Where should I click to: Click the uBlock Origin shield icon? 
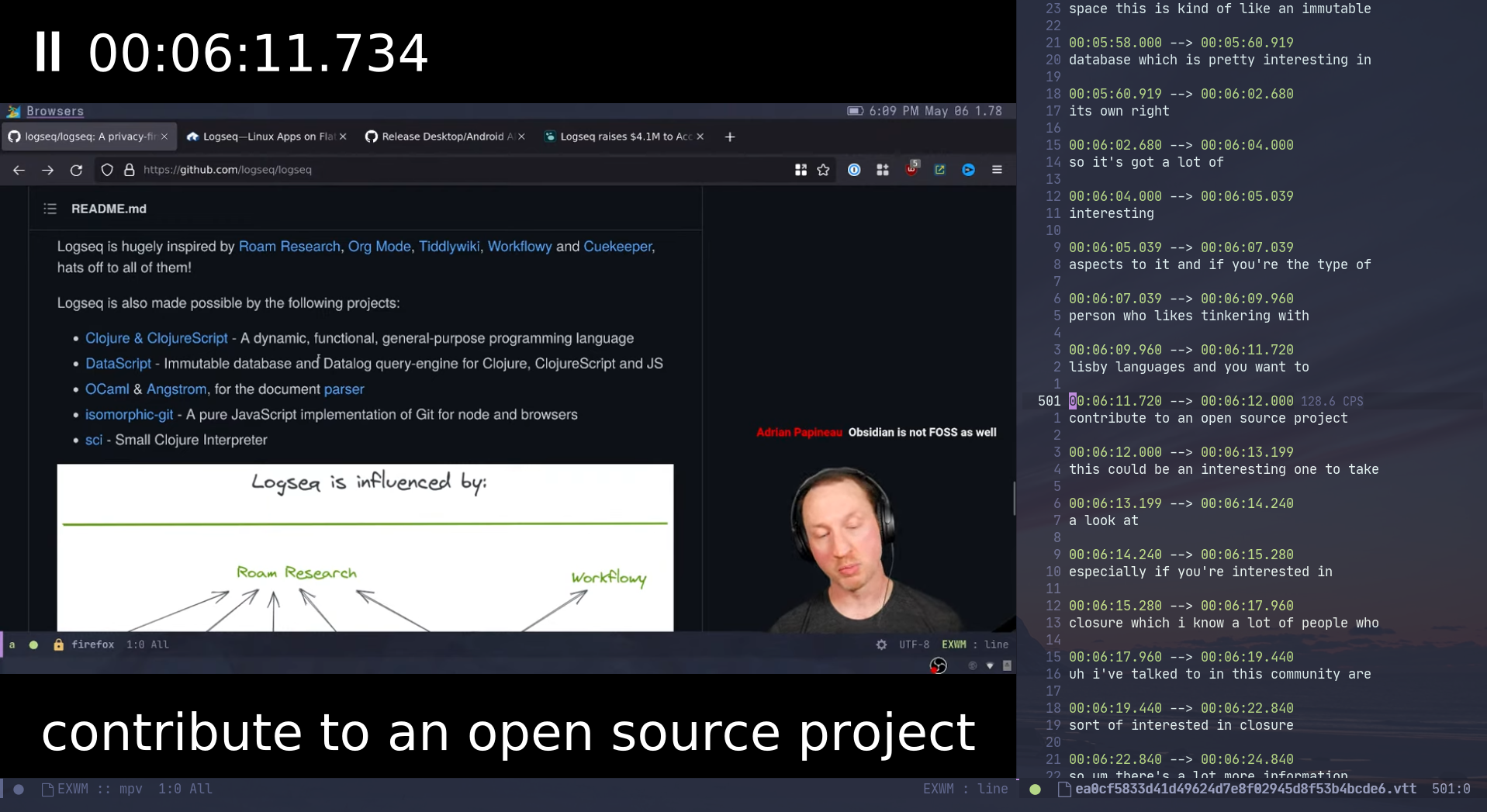(912, 170)
